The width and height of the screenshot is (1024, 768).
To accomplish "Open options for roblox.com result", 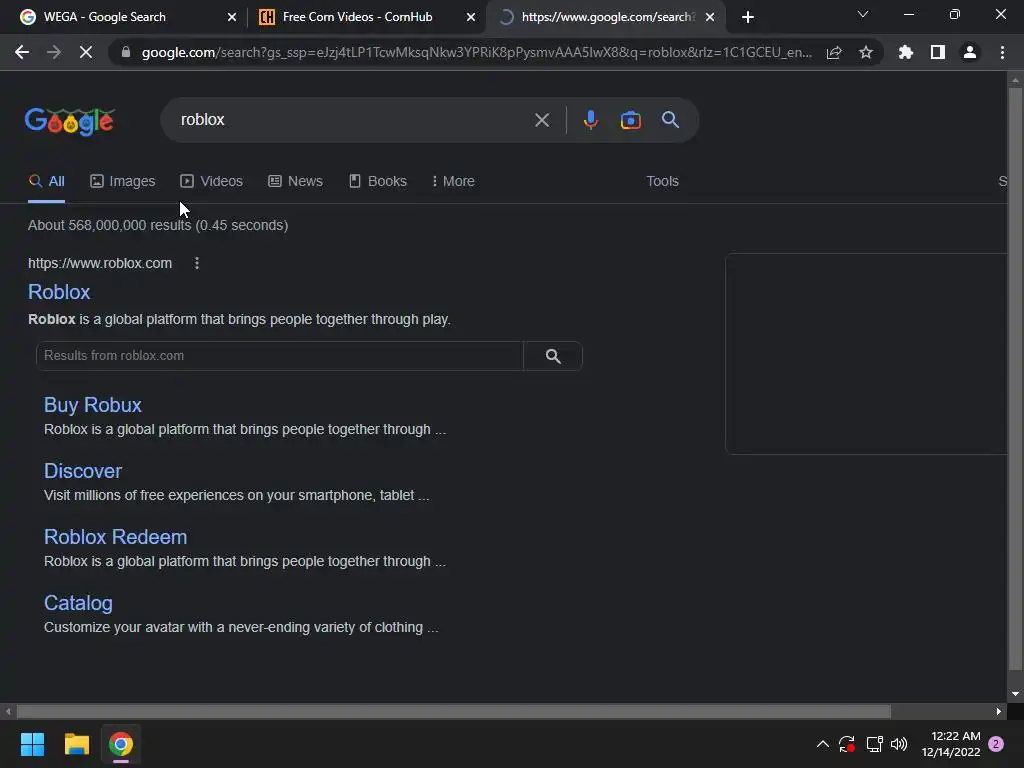I will tap(197, 263).
